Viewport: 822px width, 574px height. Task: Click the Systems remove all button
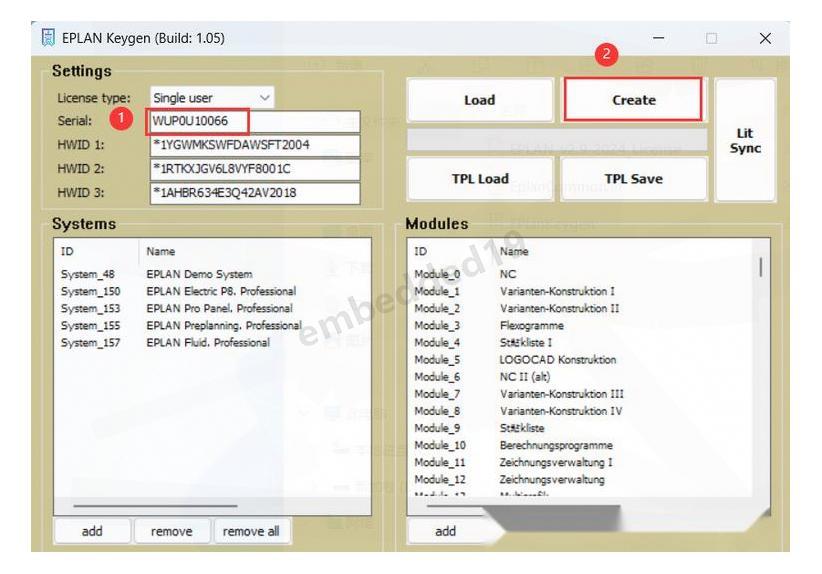(251, 531)
